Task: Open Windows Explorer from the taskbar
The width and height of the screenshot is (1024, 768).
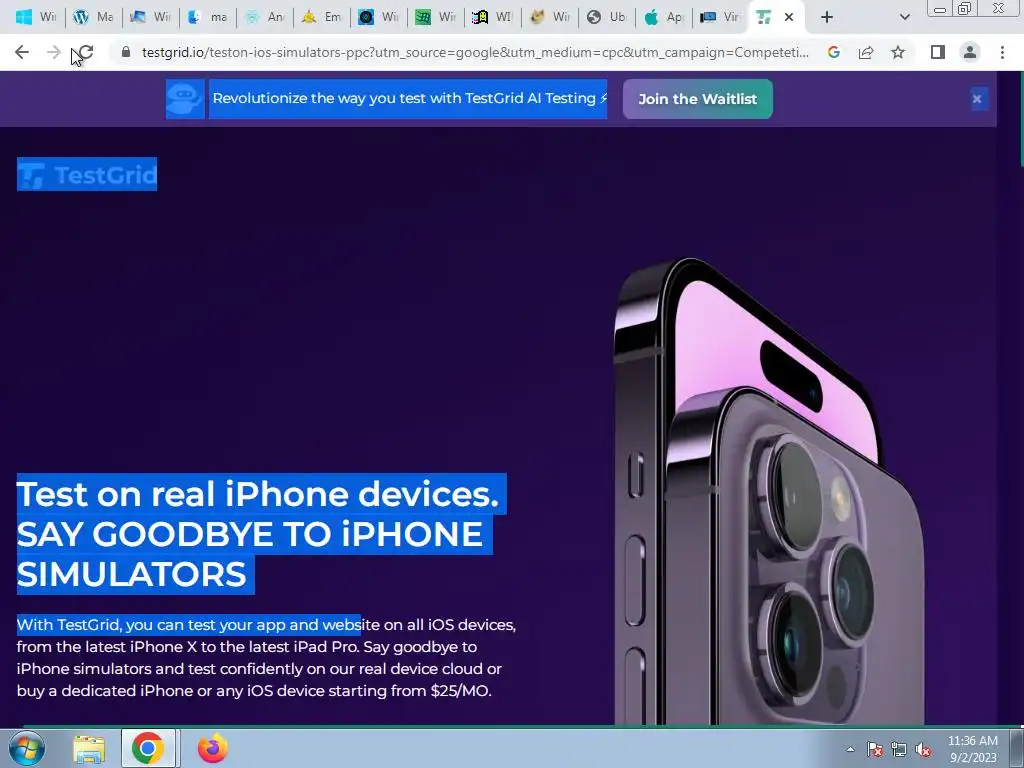Action: click(89, 748)
